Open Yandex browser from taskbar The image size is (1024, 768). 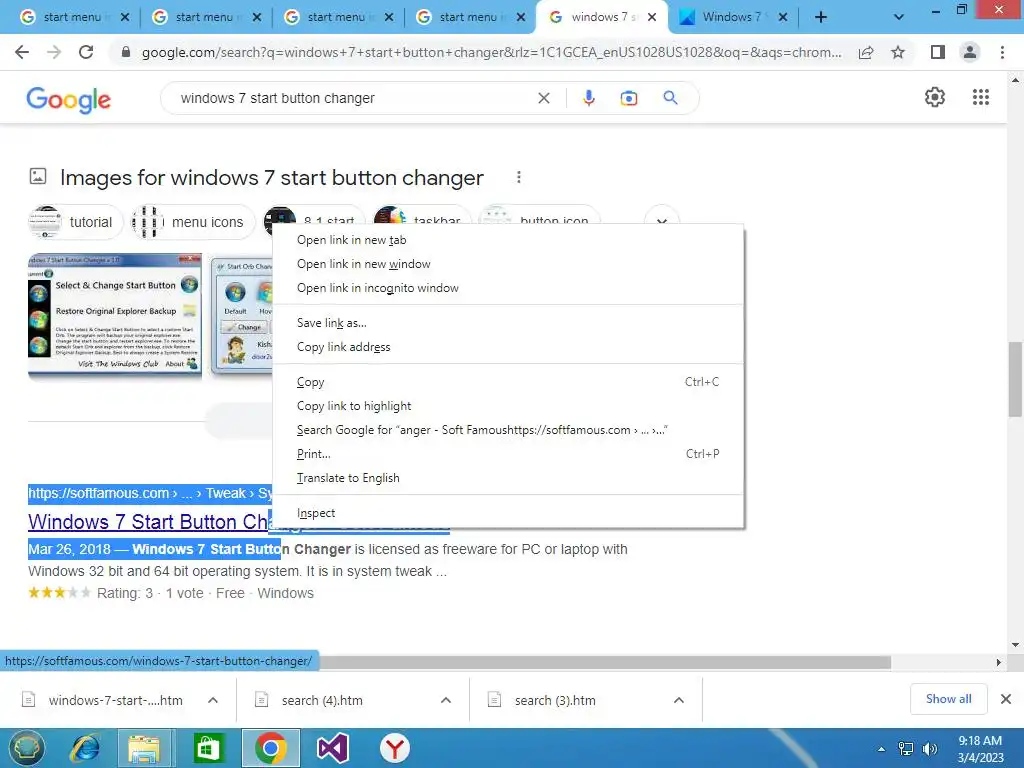394,748
